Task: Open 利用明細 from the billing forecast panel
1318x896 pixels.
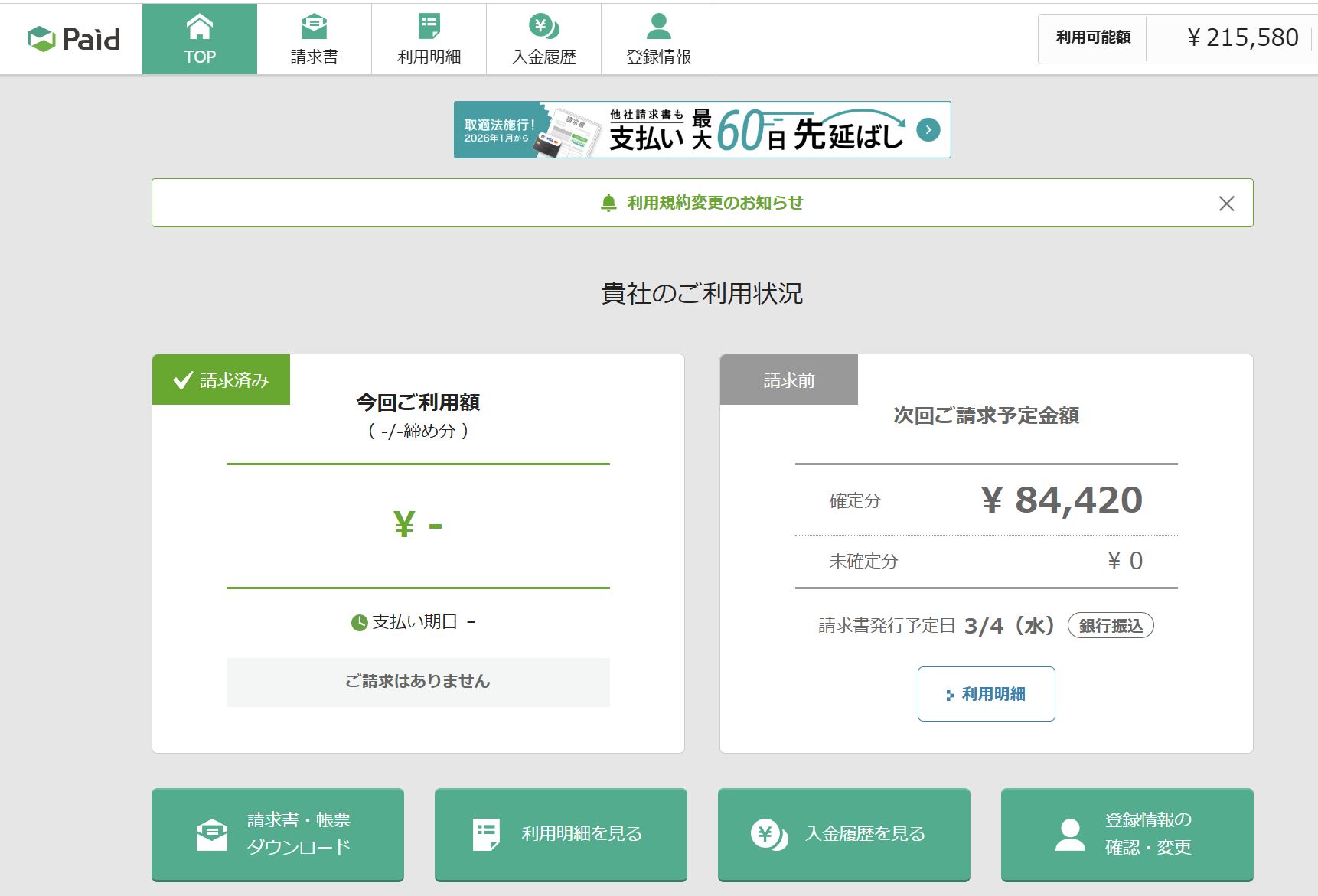Action: 986,694
